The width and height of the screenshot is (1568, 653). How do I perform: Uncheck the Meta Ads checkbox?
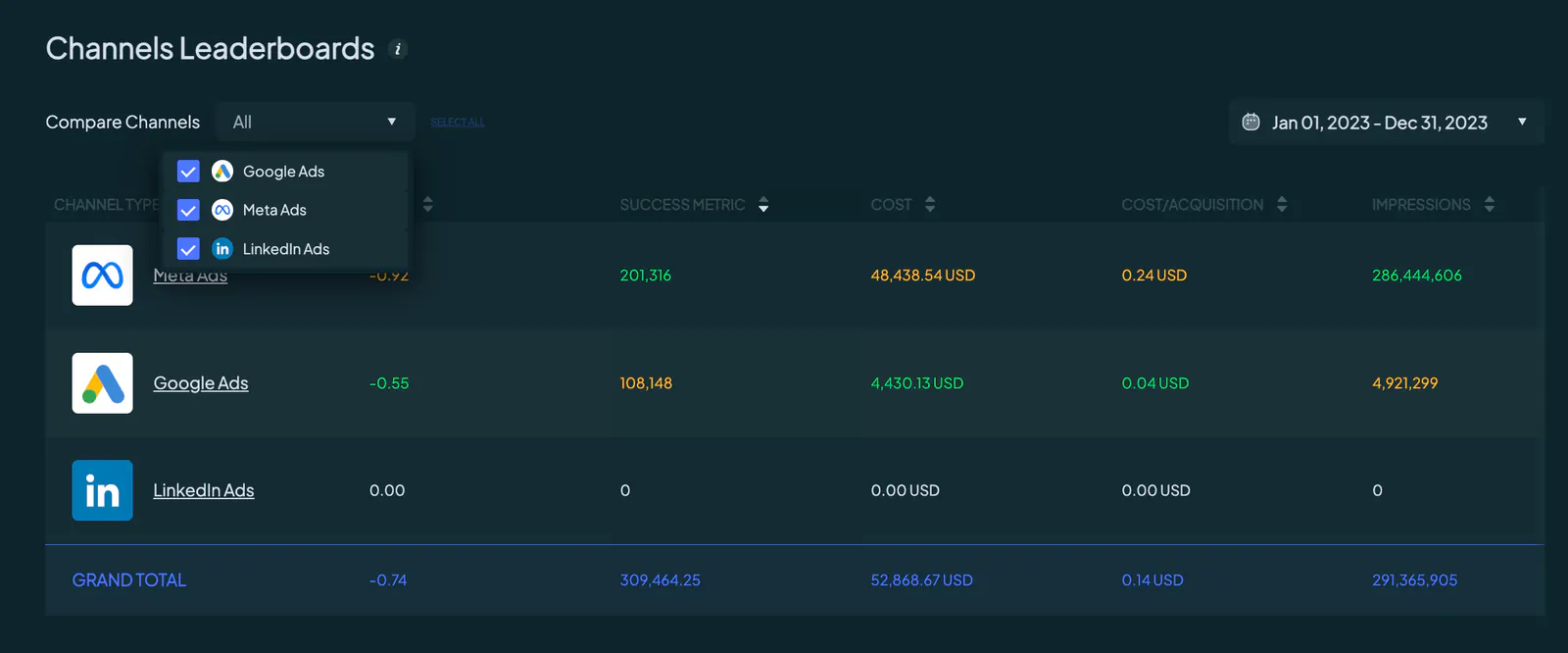click(x=188, y=210)
